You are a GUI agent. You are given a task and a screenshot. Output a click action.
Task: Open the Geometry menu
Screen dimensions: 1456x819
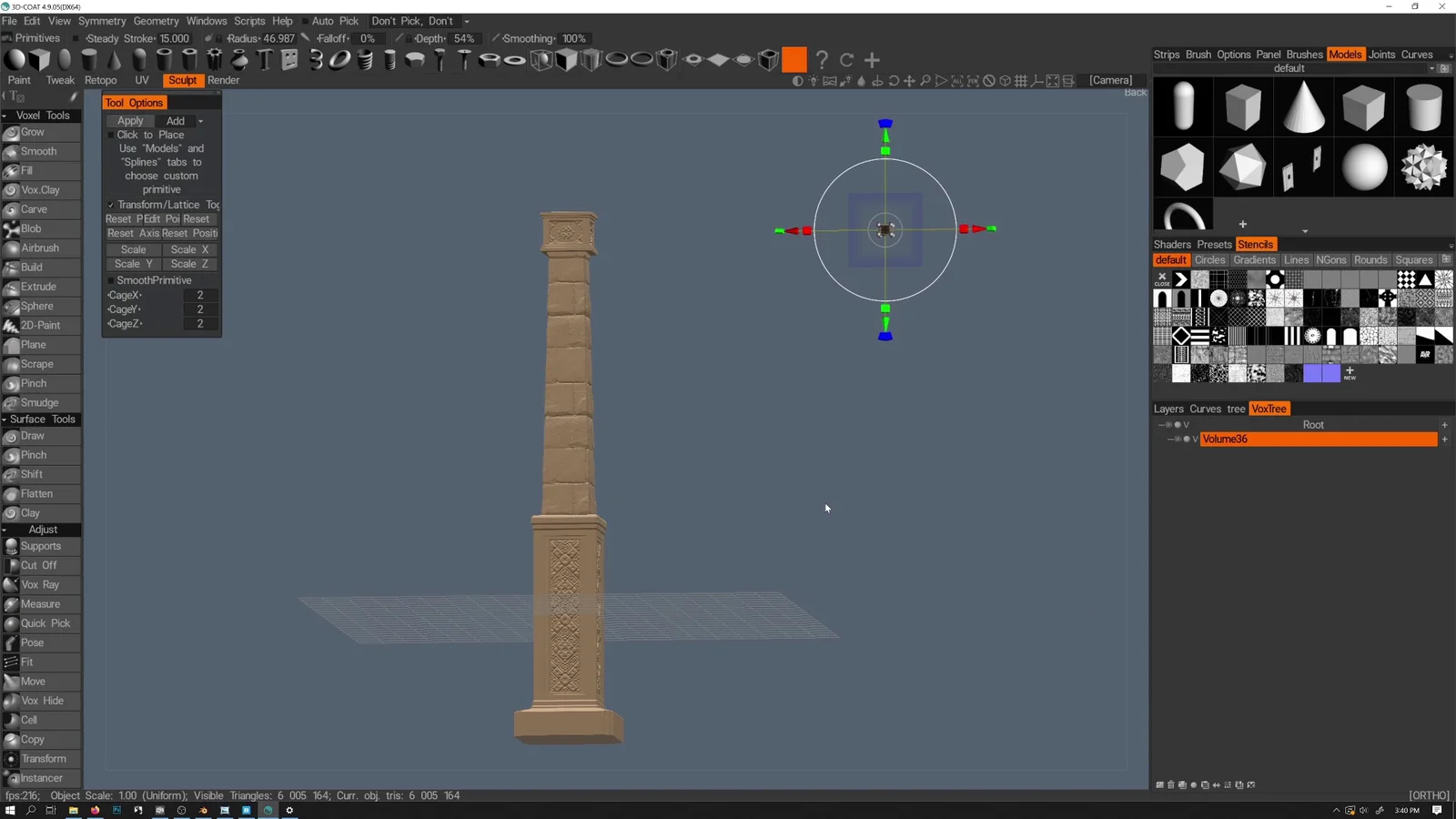[156, 20]
